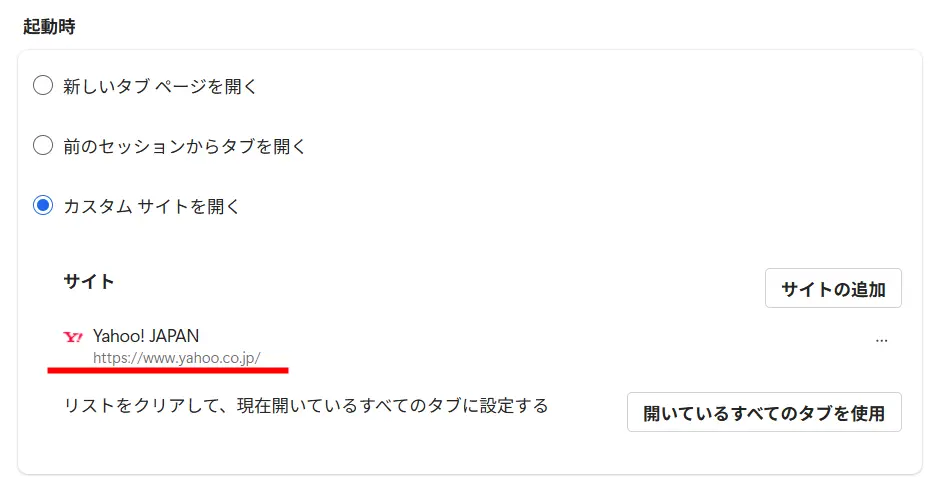Click the 起動時 section heading

pyautogui.click(x=50, y=26)
